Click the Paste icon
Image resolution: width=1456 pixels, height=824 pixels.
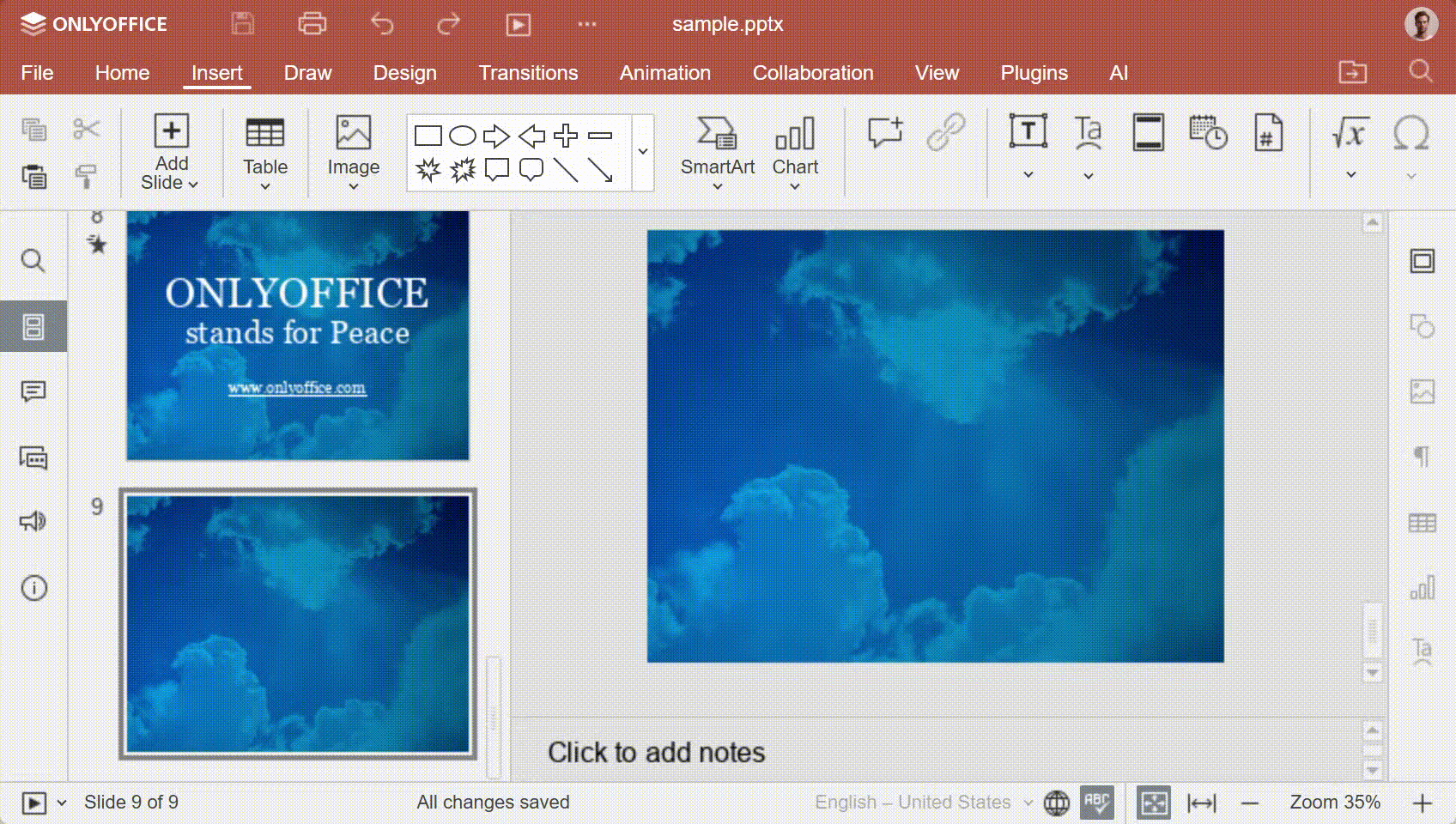(33, 176)
